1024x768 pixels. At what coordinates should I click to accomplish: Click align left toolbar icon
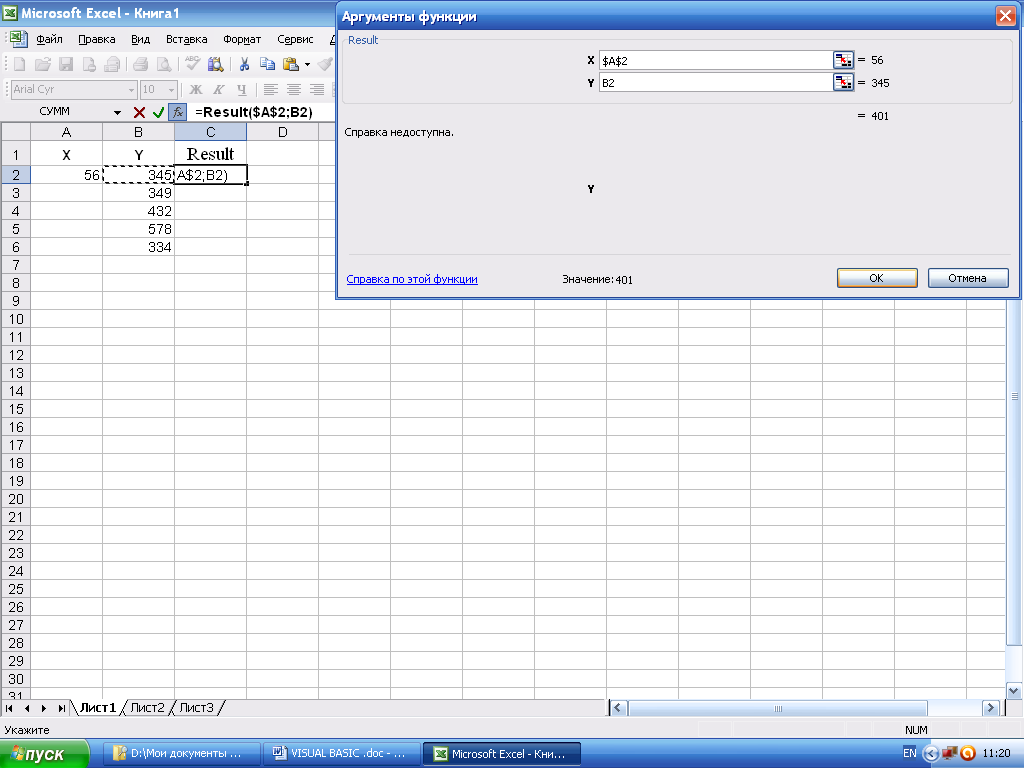tap(270, 89)
